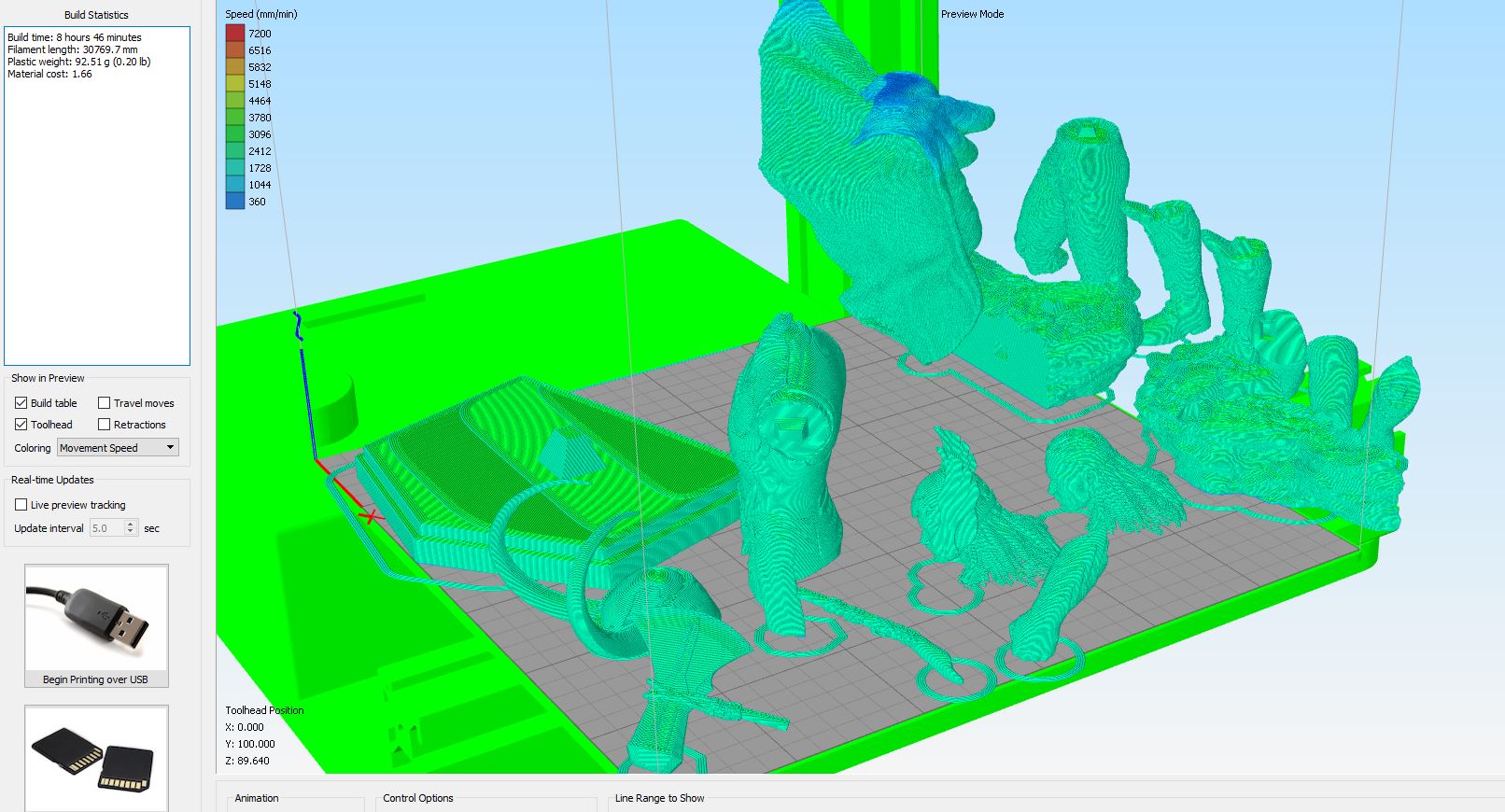Screen dimensions: 1505x812
Task: Click the Plastic weight 92.51 g text
Action: (79, 62)
